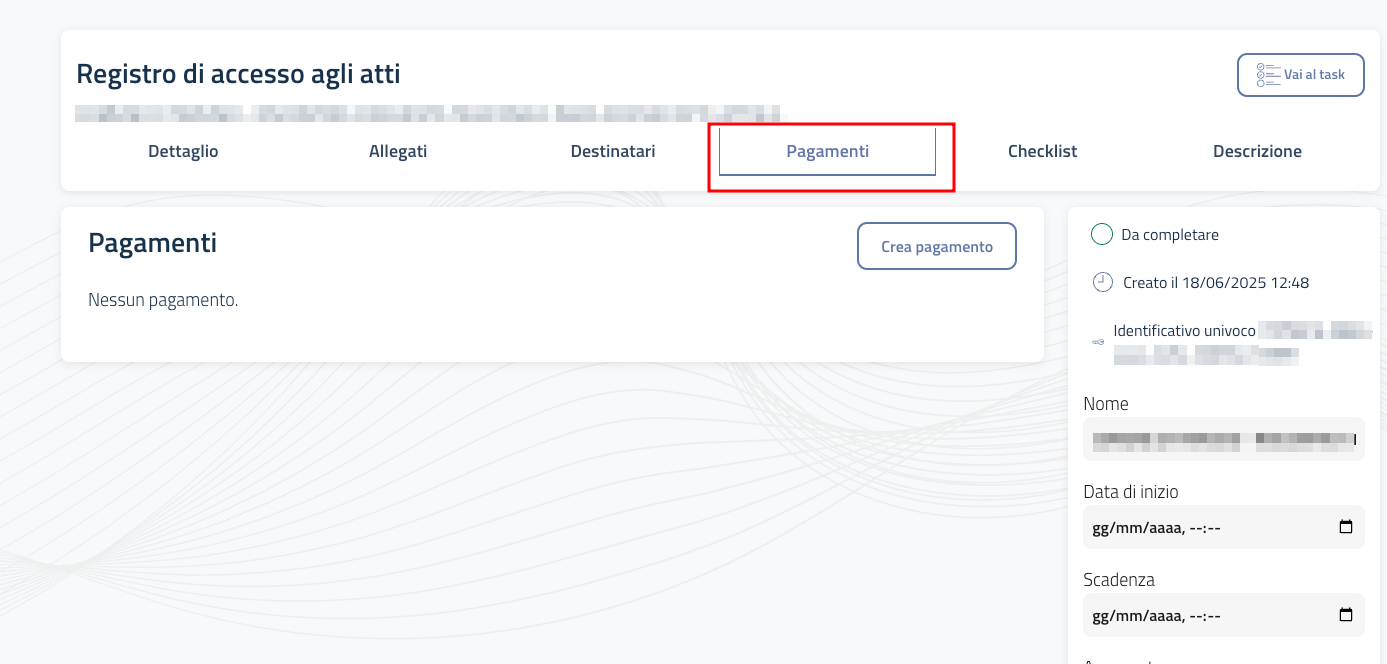Click the "Registro di accesso agli atti" heading
Image resolution: width=1387 pixels, height=664 pixels.
[237, 73]
